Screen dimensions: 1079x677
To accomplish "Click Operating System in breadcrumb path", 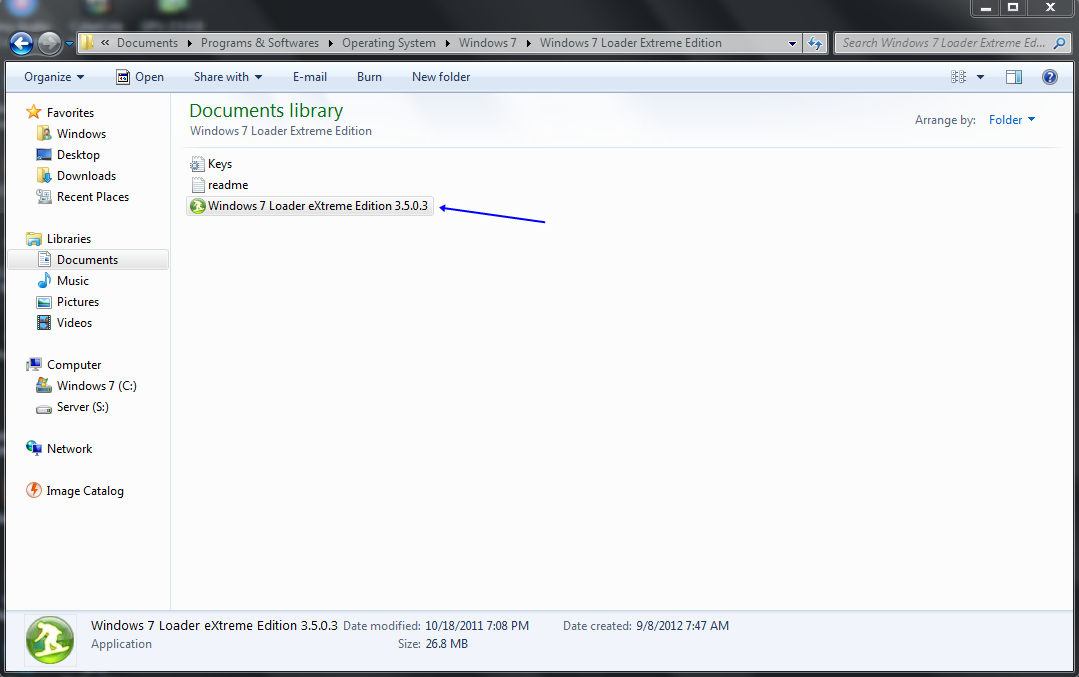I will point(388,43).
